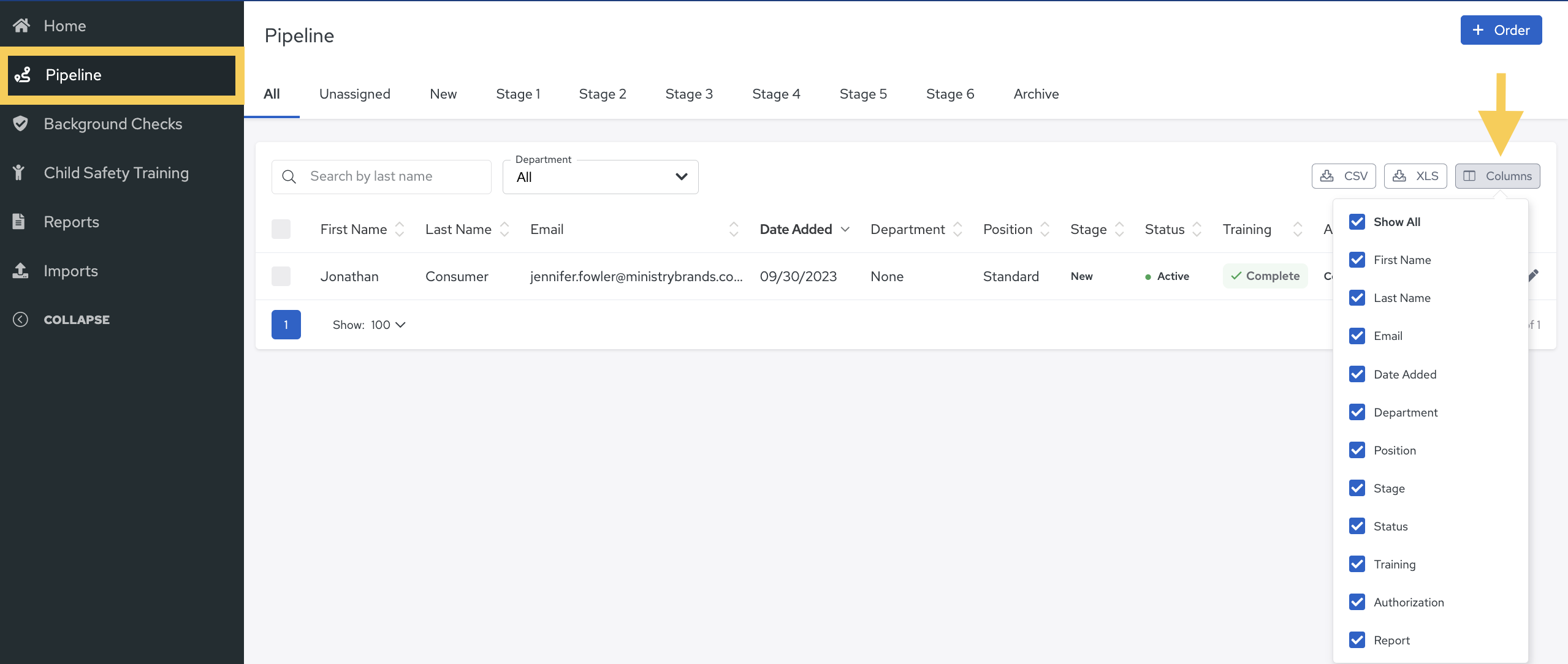Click the Home house icon in sidebar
The width and height of the screenshot is (1568, 664).
click(21, 25)
